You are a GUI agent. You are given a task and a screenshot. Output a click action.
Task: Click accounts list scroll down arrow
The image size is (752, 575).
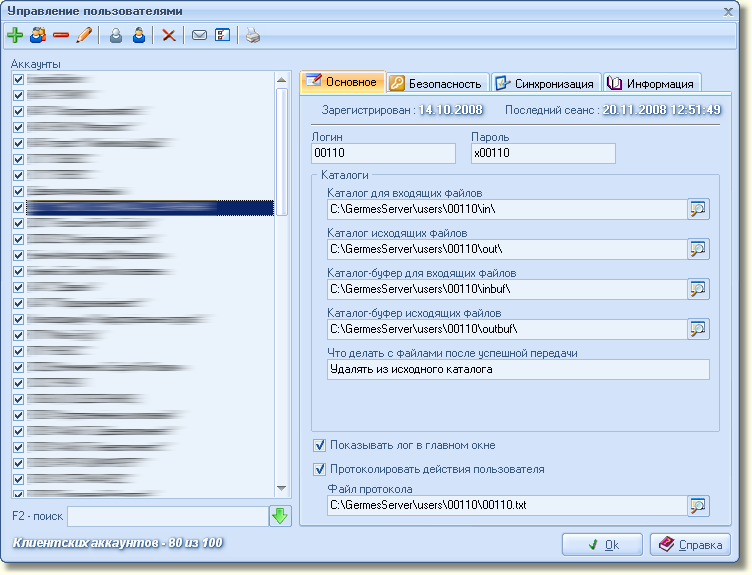point(282,489)
